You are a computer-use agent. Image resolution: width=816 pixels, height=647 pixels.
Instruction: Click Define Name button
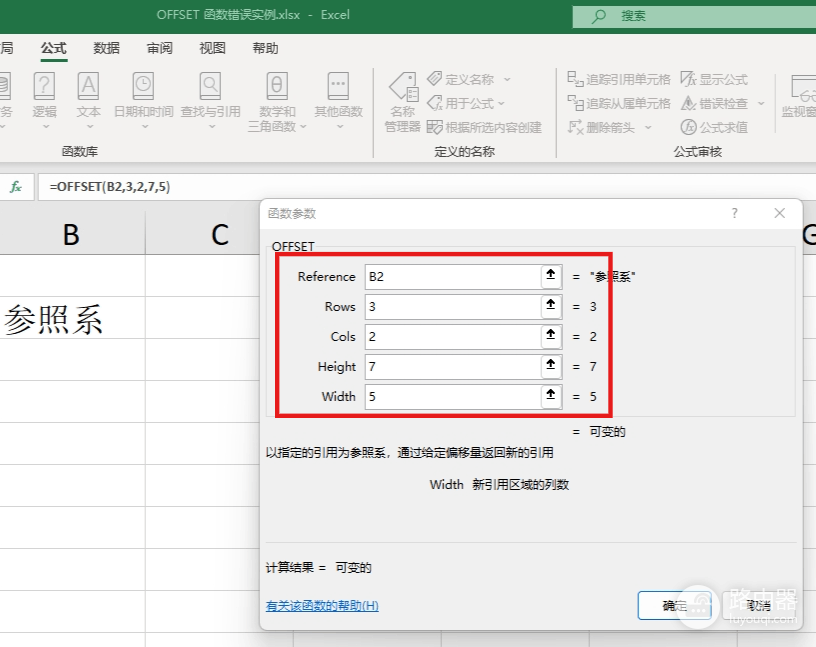point(461,79)
